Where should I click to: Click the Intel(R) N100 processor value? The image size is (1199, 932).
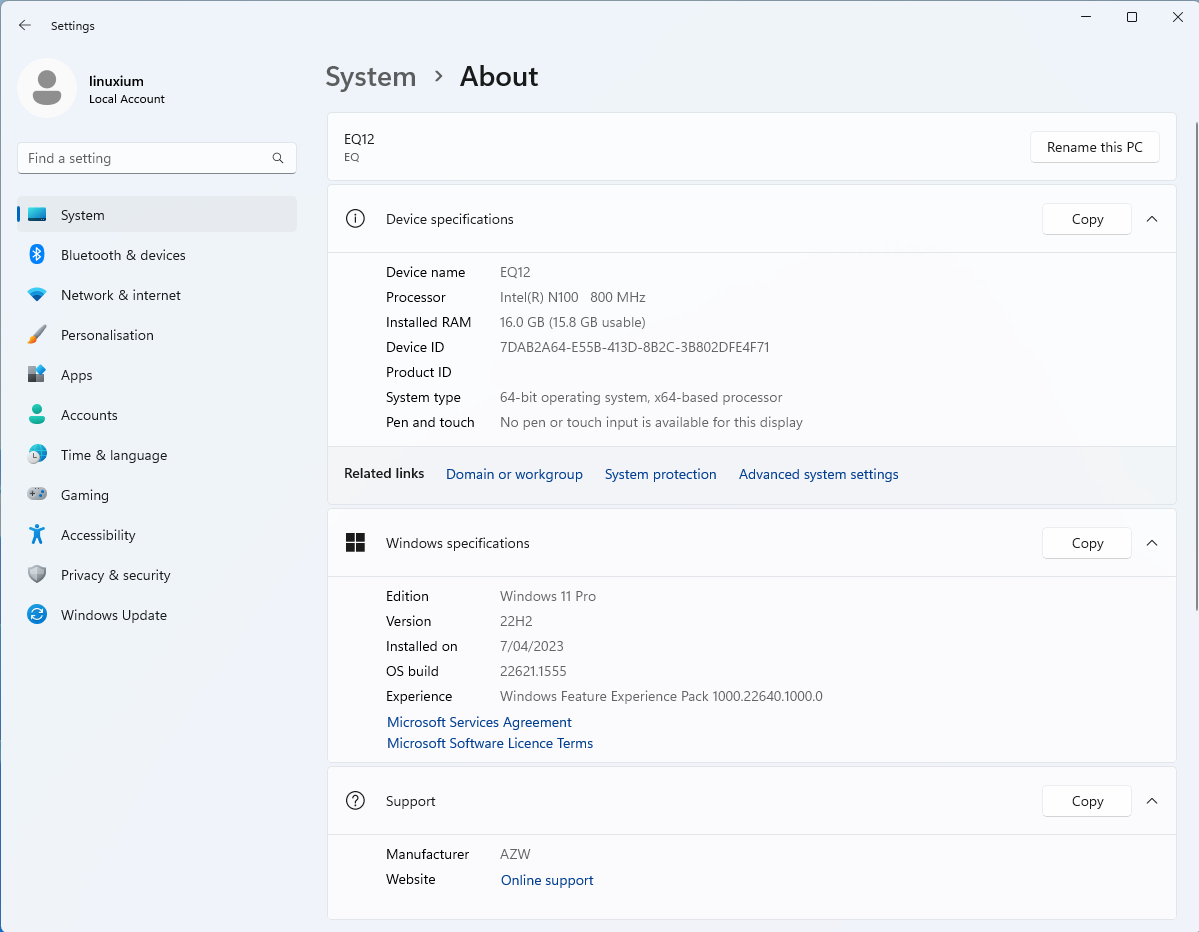click(572, 297)
